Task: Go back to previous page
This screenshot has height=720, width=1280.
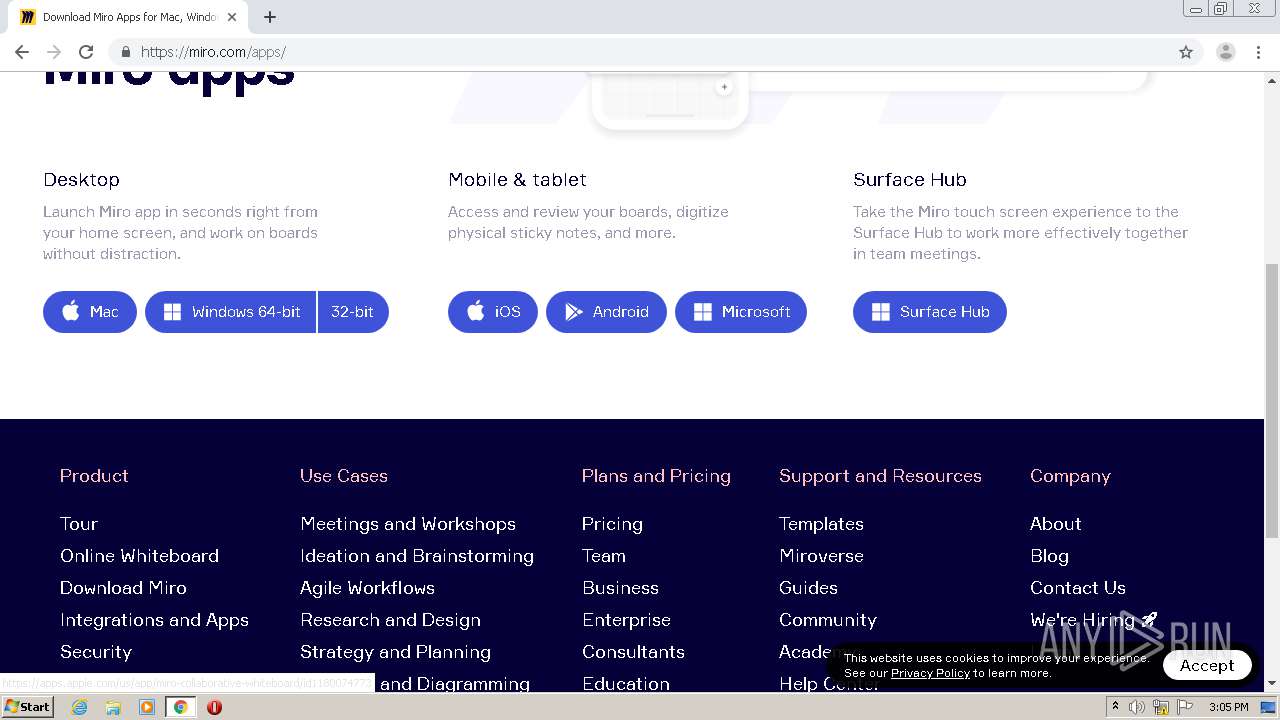Action: tap(22, 52)
